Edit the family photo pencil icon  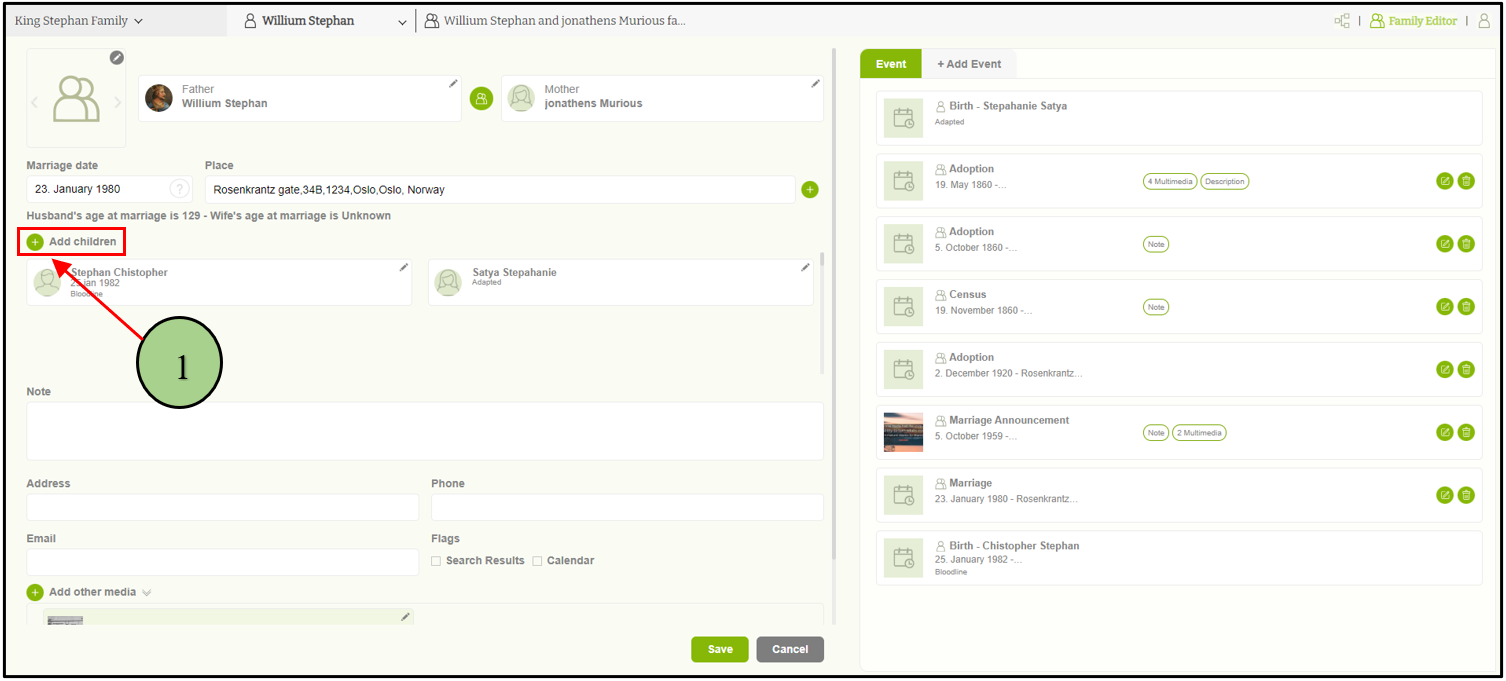coord(117,58)
